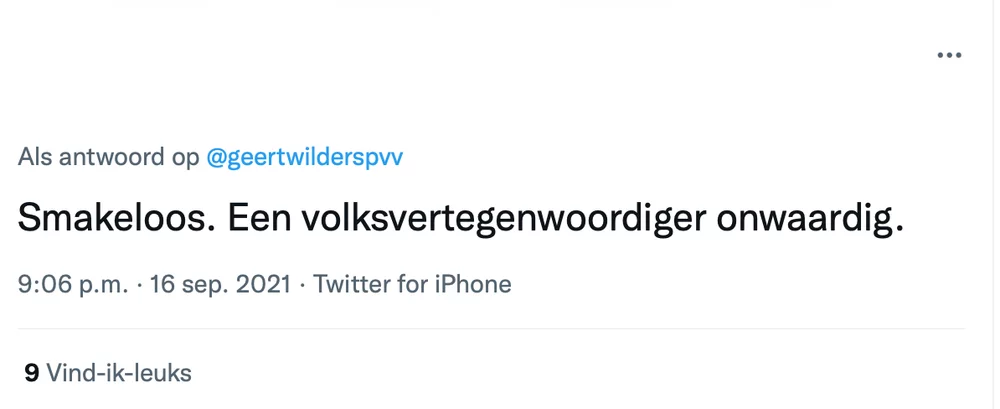Viewport: 1000px width, 409px height.
Task: Click the Twitter for iPhone source label
Action: [412, 284]
